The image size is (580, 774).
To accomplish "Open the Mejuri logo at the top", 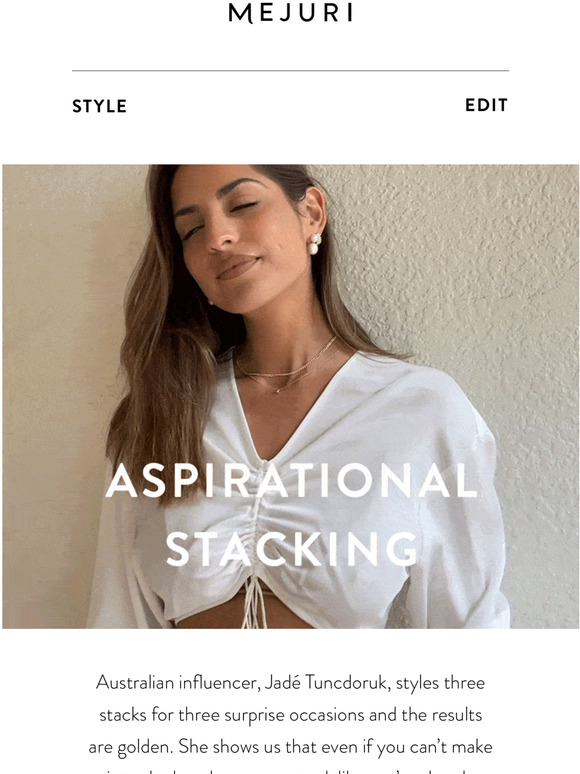I will tap(290, 13).
